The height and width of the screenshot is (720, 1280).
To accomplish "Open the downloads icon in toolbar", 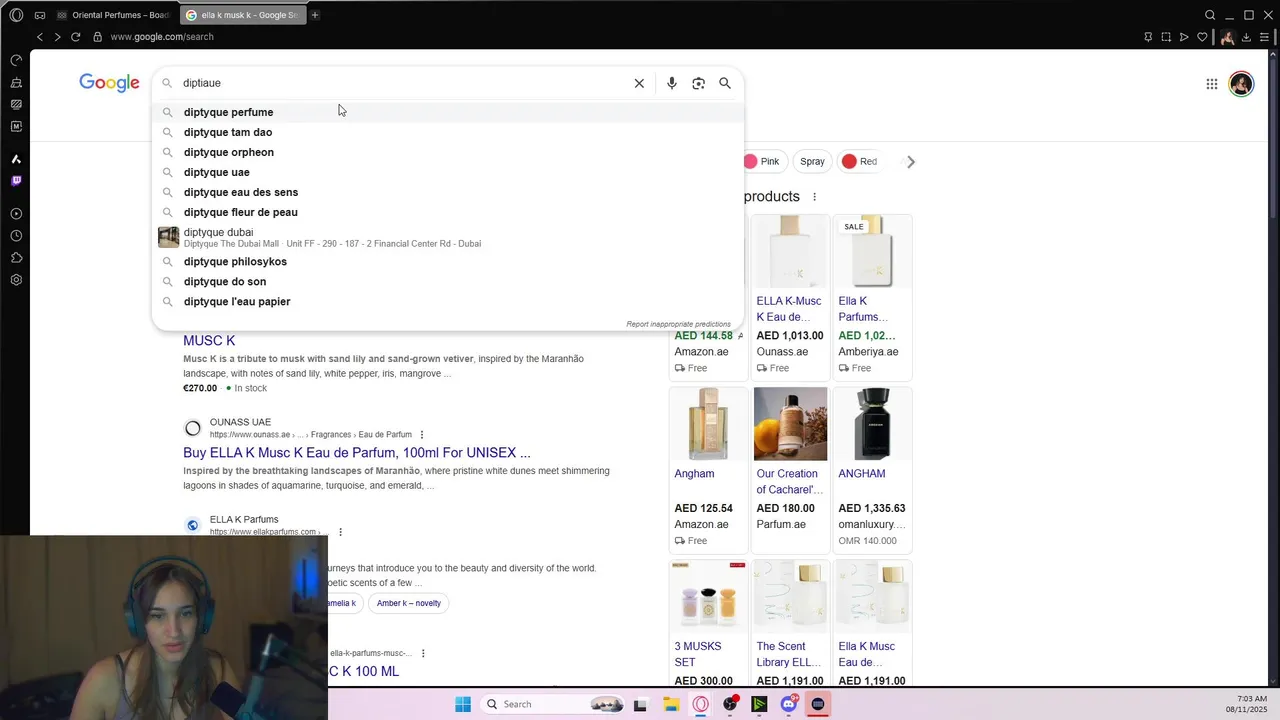I will click(1246, 37).
